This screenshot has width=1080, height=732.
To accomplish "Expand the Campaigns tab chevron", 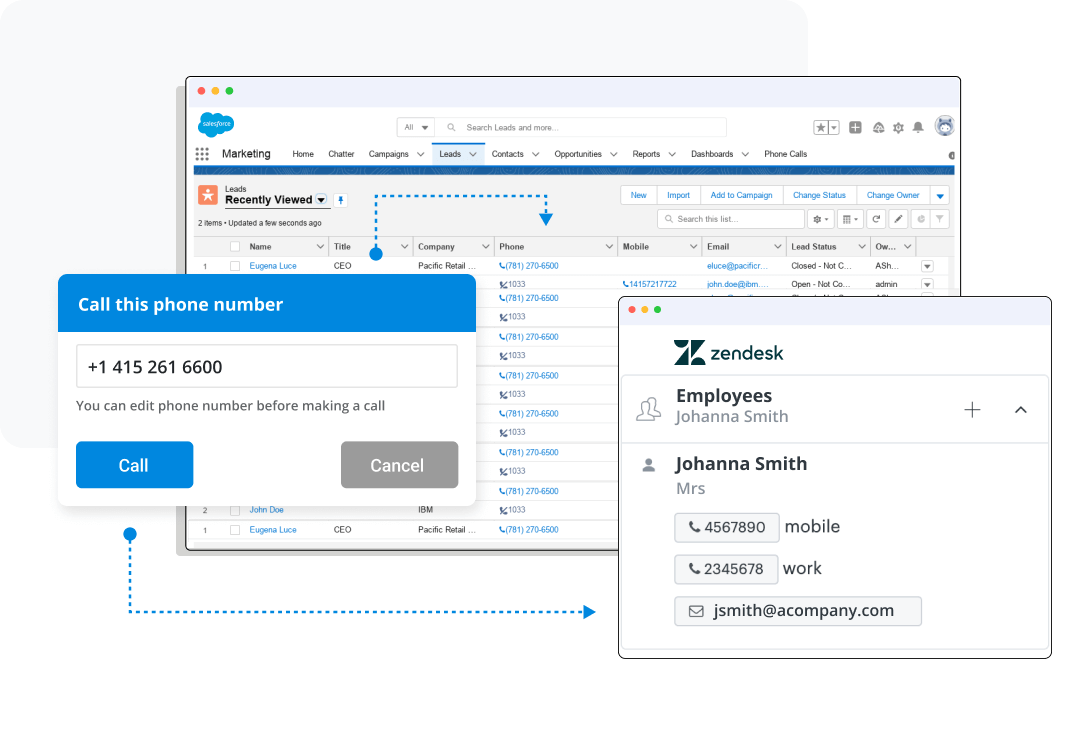I will pos(420,154).
